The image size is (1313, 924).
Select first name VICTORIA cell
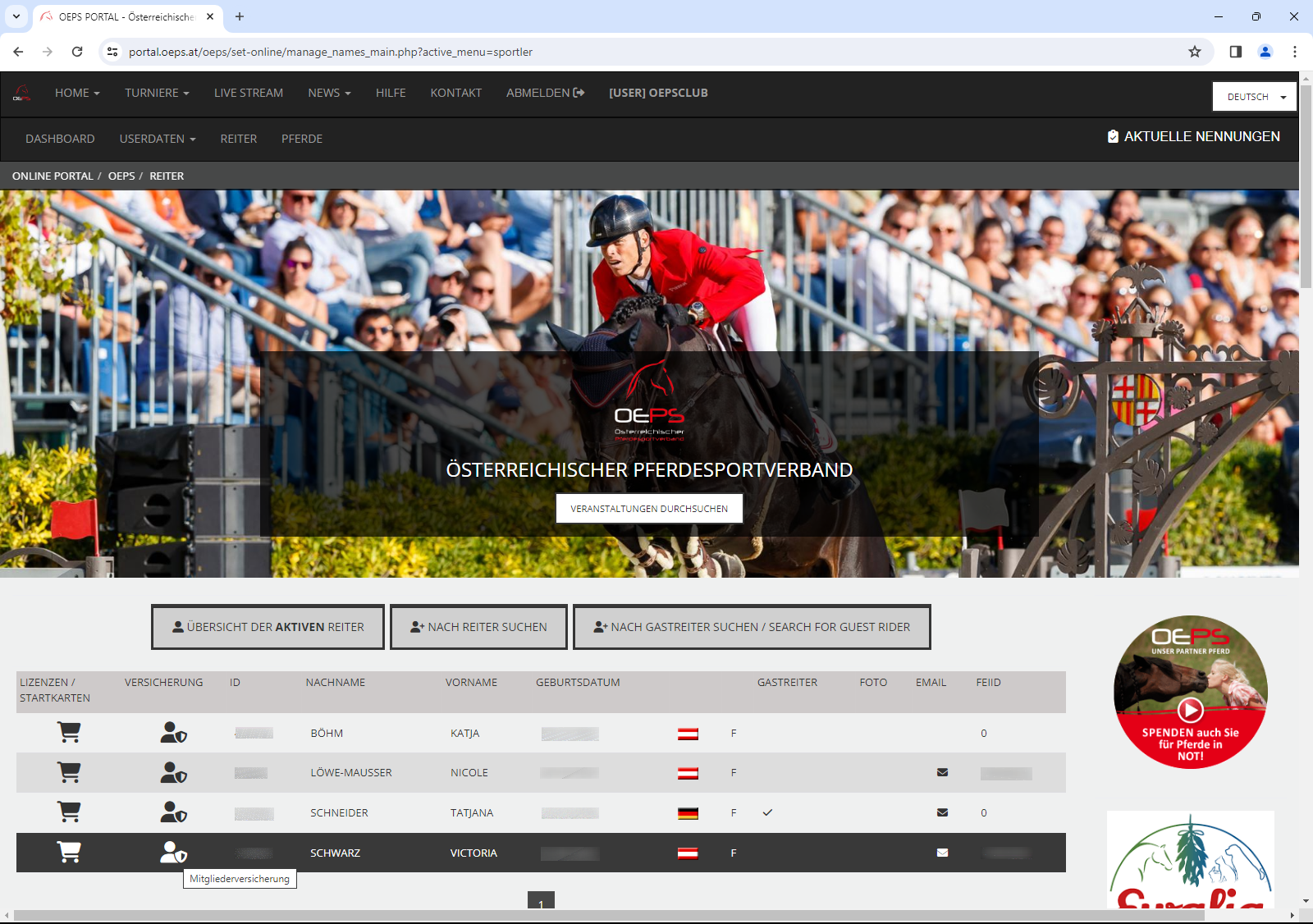click(474, 853)
